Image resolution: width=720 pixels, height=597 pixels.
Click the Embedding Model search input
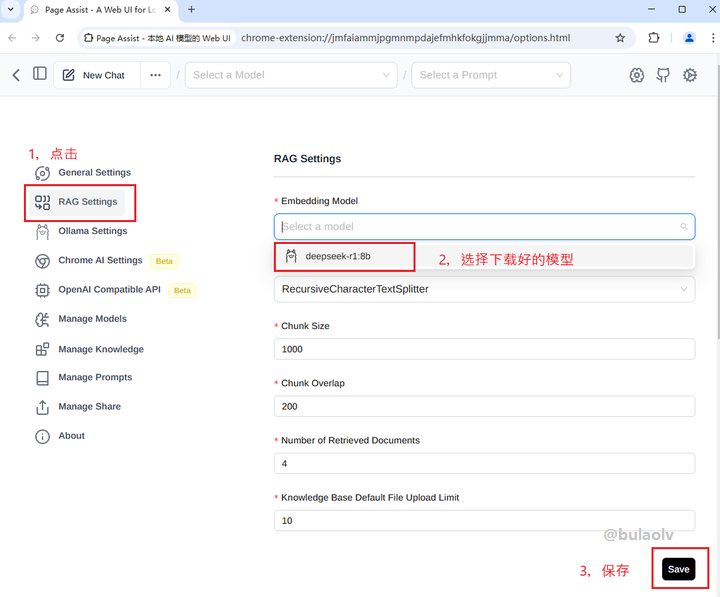tap(484, 226)
